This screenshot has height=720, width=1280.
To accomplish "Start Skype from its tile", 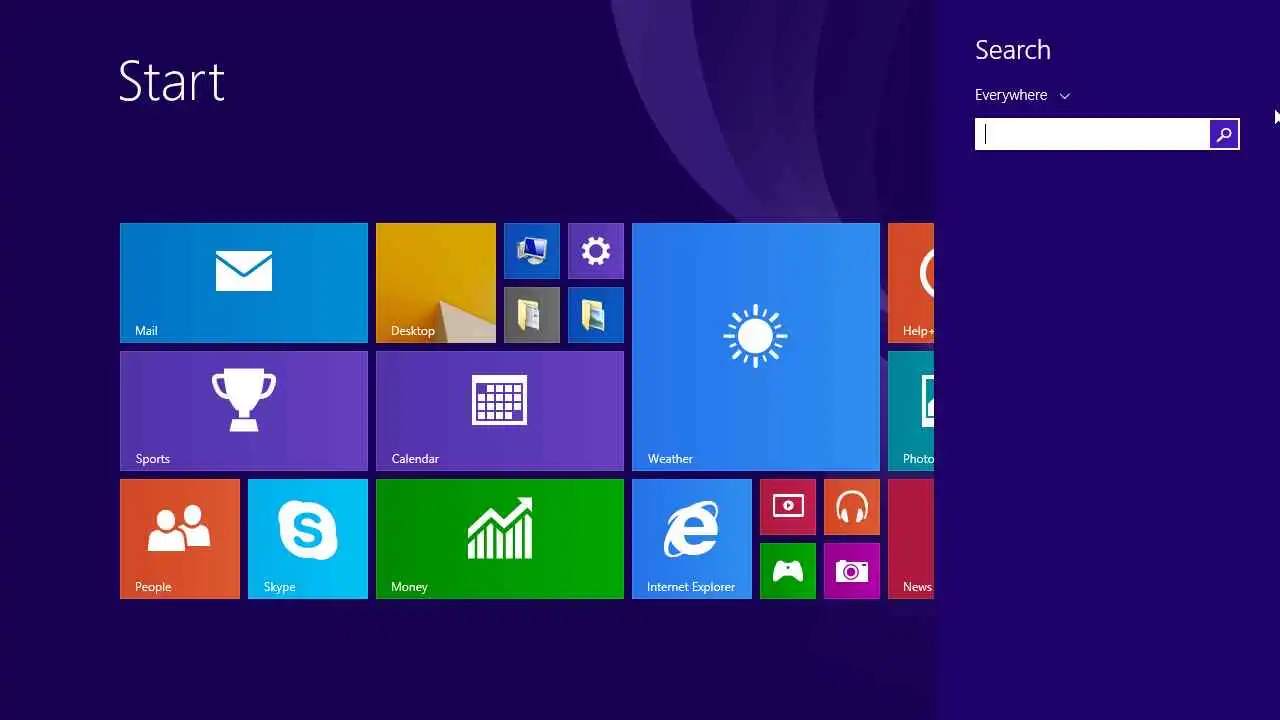I will tap(308, 539).
